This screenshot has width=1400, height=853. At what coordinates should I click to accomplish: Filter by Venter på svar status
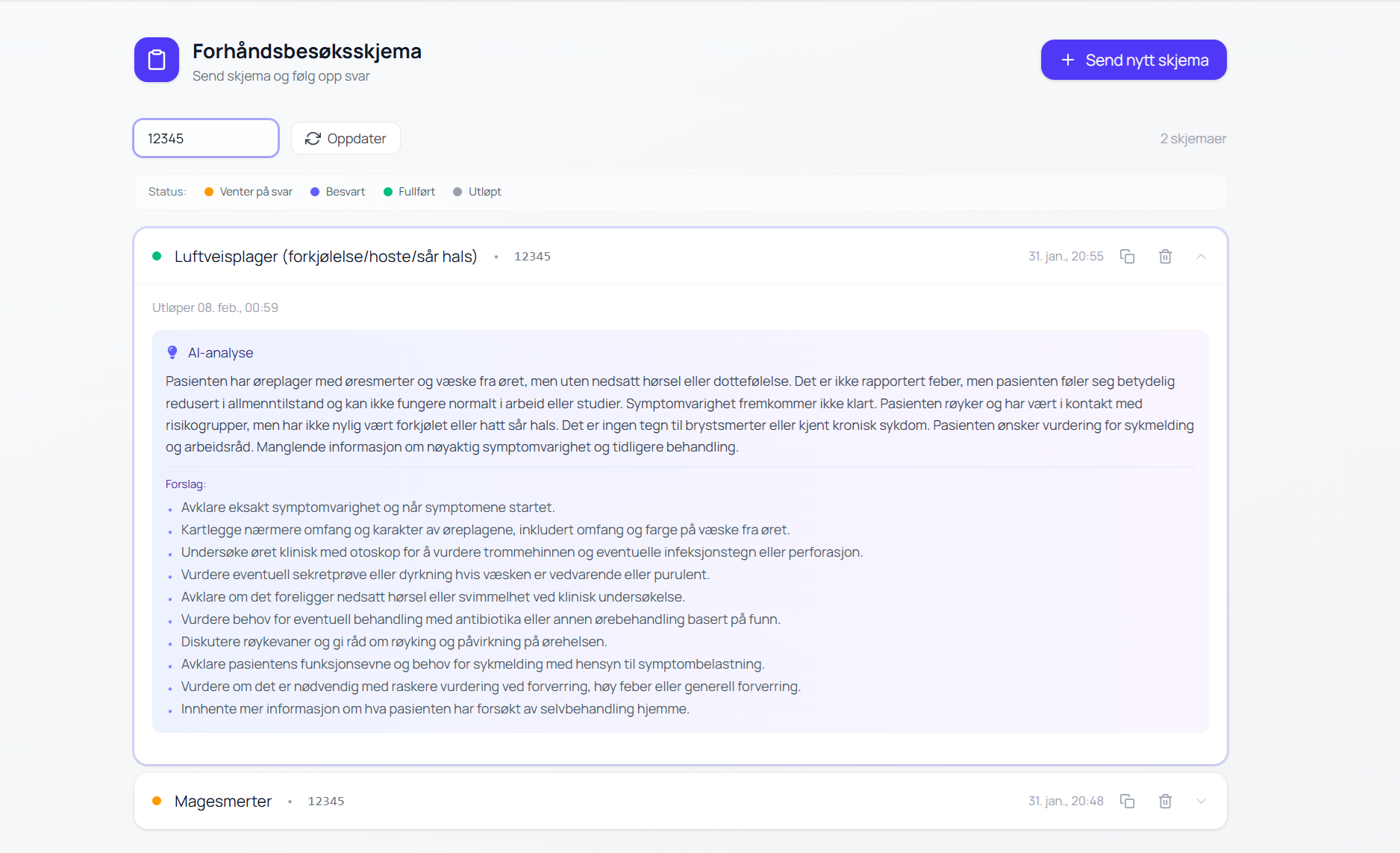point(249,192)
